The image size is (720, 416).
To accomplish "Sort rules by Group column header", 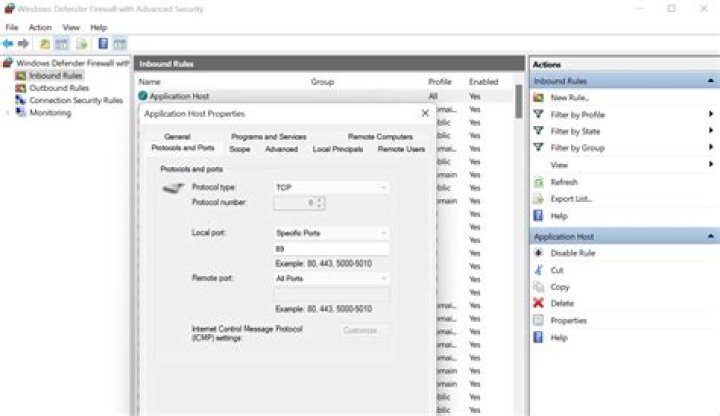I will pos(322,82).
